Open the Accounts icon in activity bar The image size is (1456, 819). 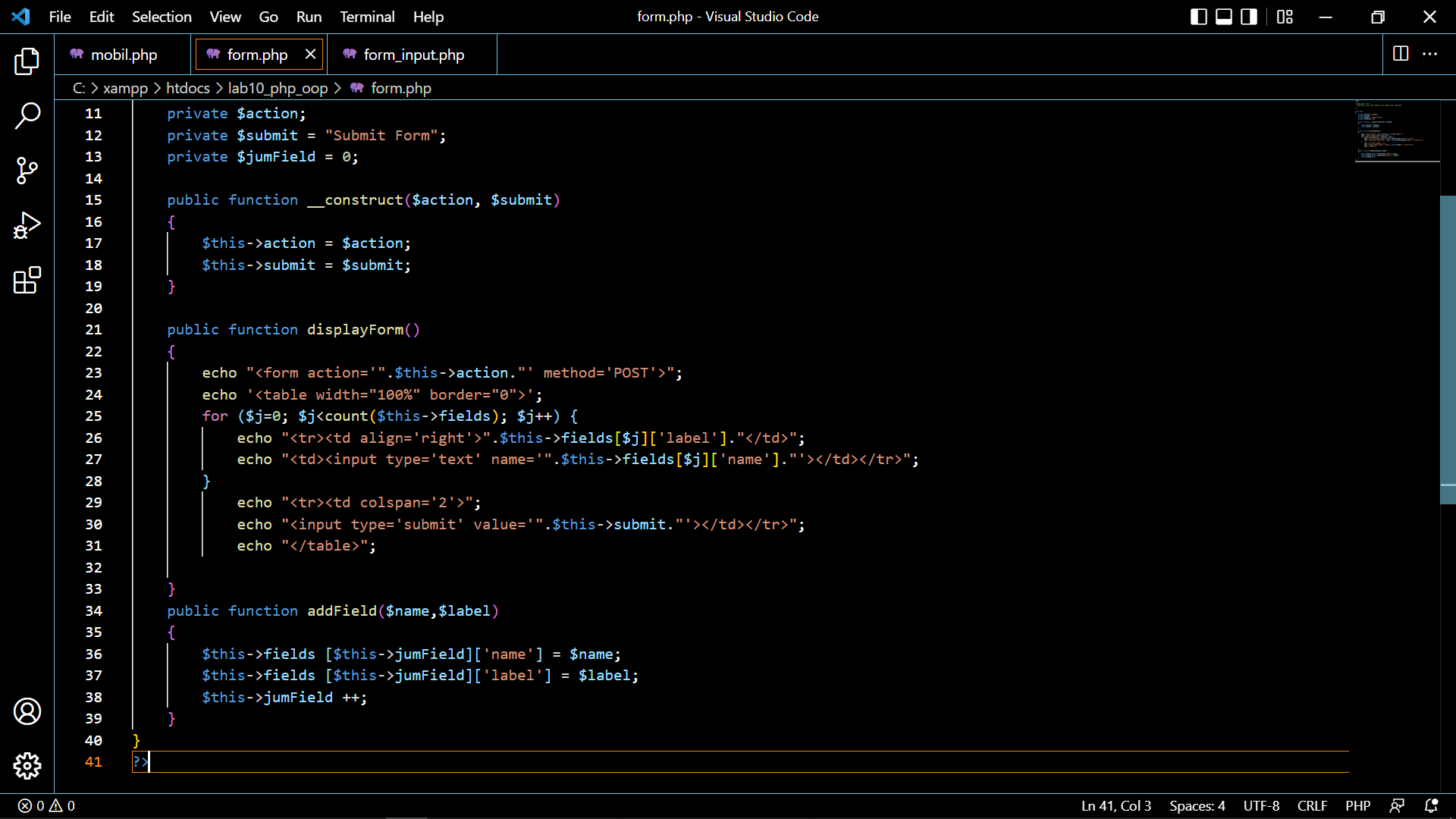27,711
